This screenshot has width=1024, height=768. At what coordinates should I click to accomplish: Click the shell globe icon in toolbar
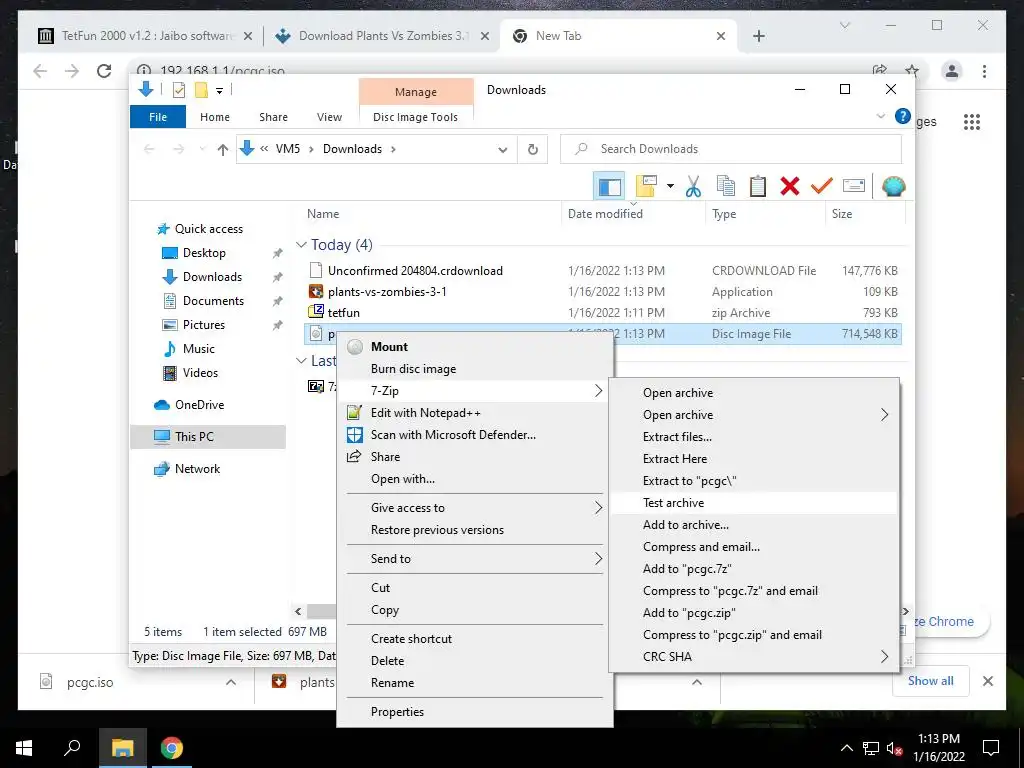(x=893, y=187)
